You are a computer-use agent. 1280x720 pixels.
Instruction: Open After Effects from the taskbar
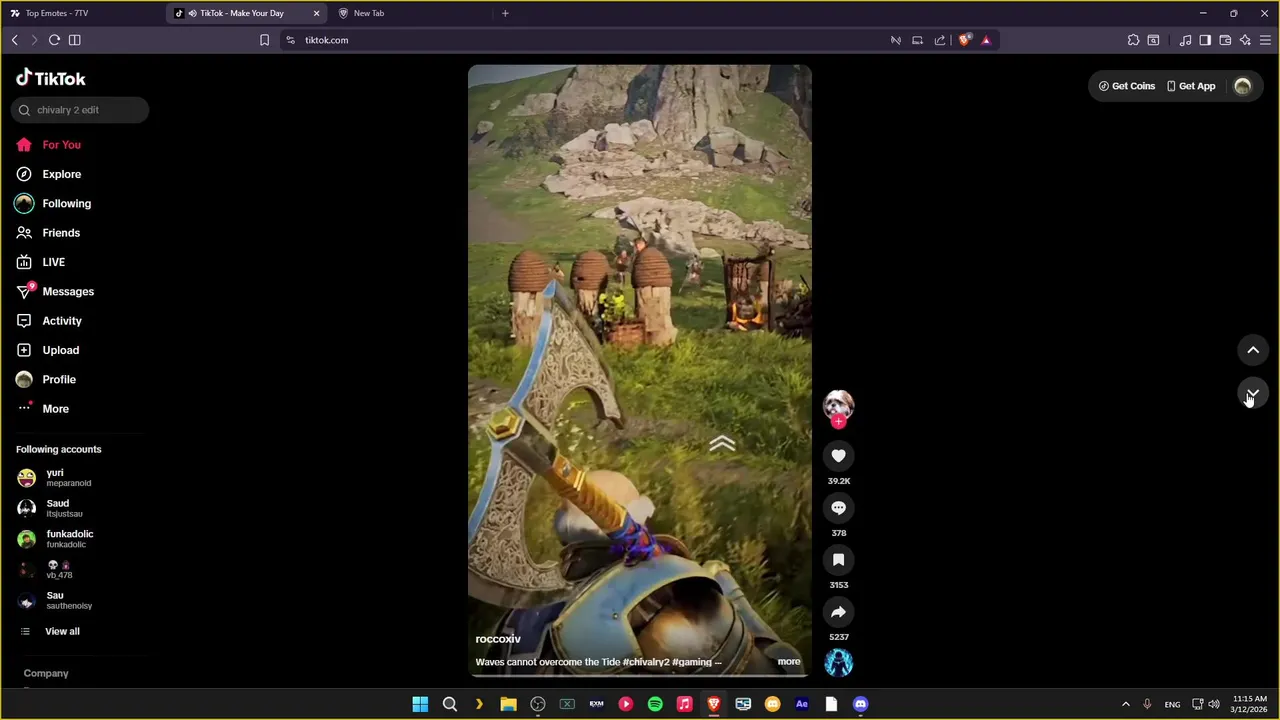click(x=801, y=704)
